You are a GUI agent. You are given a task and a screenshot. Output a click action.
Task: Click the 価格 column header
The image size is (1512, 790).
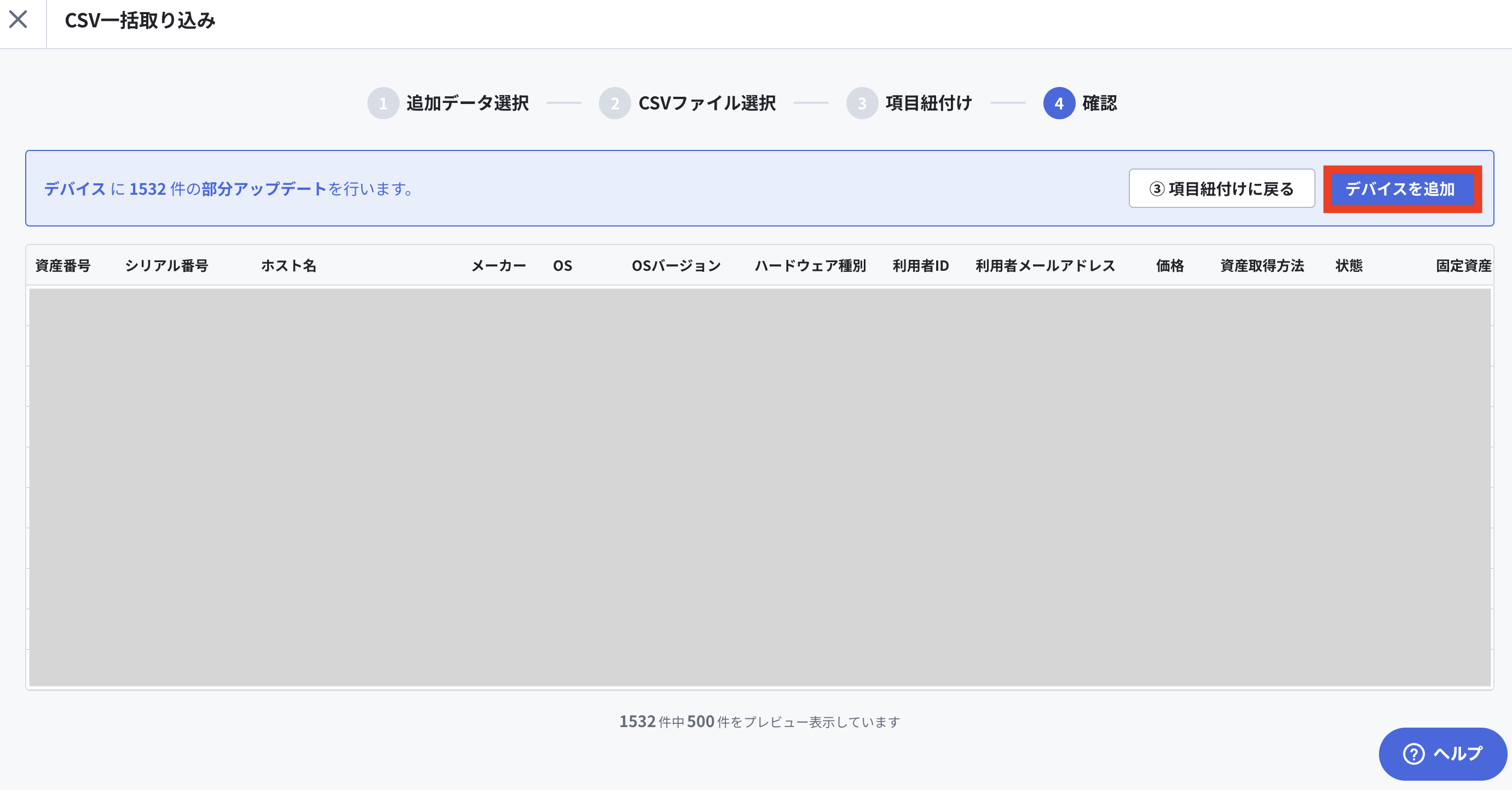pos(1170,266)
